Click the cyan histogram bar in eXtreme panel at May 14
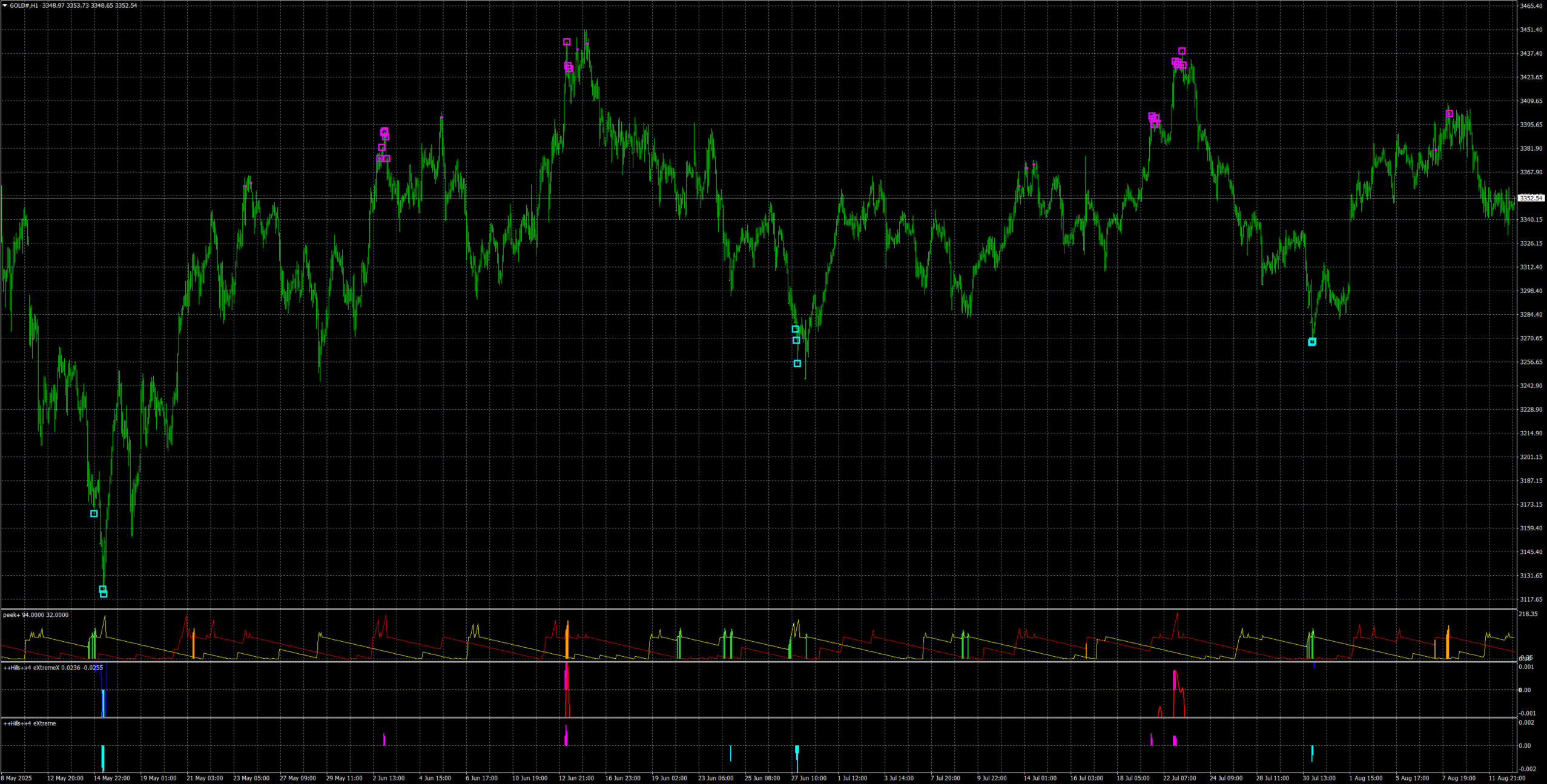1547x784 pixels. pos(103,757)
